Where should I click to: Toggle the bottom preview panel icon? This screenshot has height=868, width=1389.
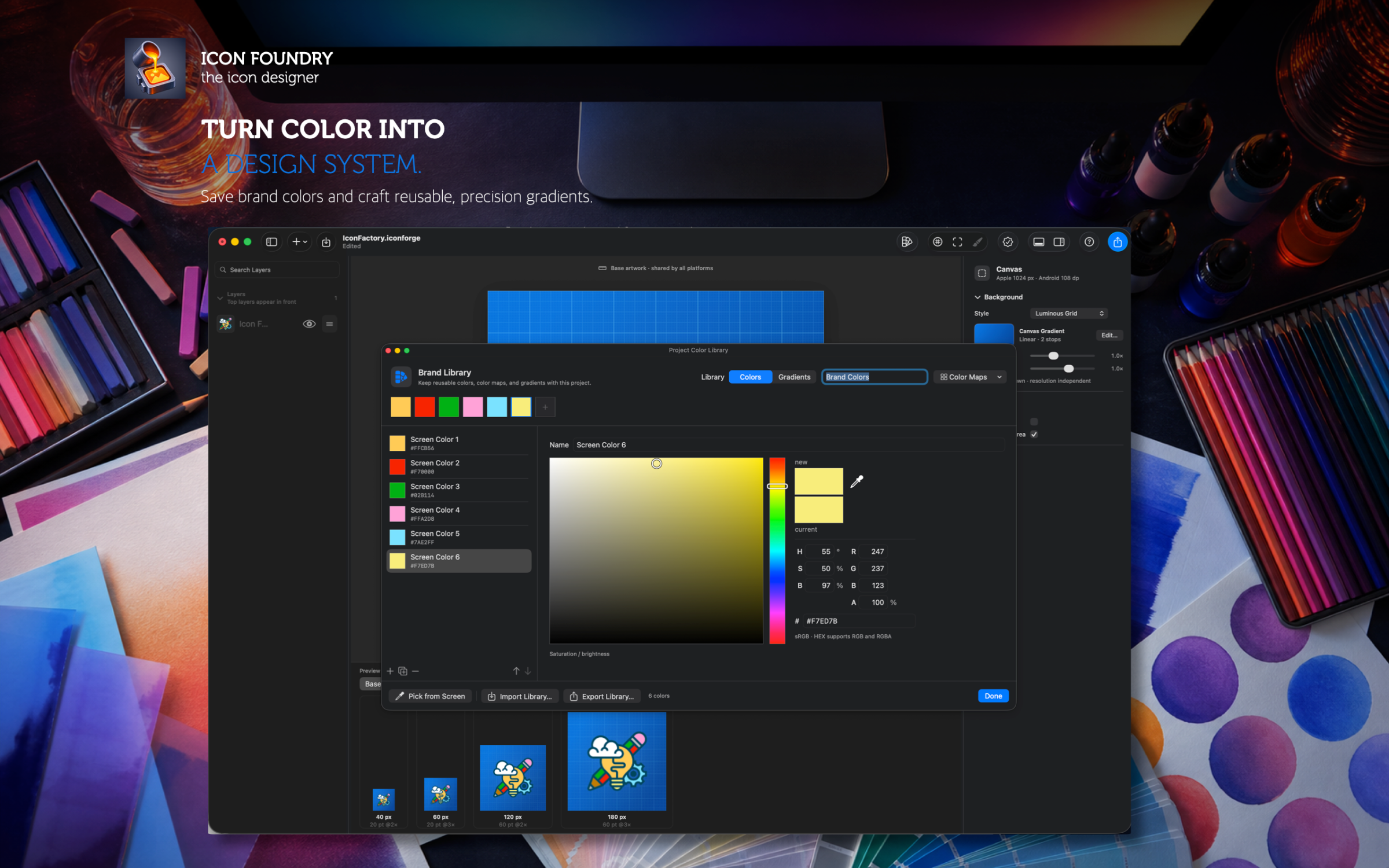click(1039, 242)
